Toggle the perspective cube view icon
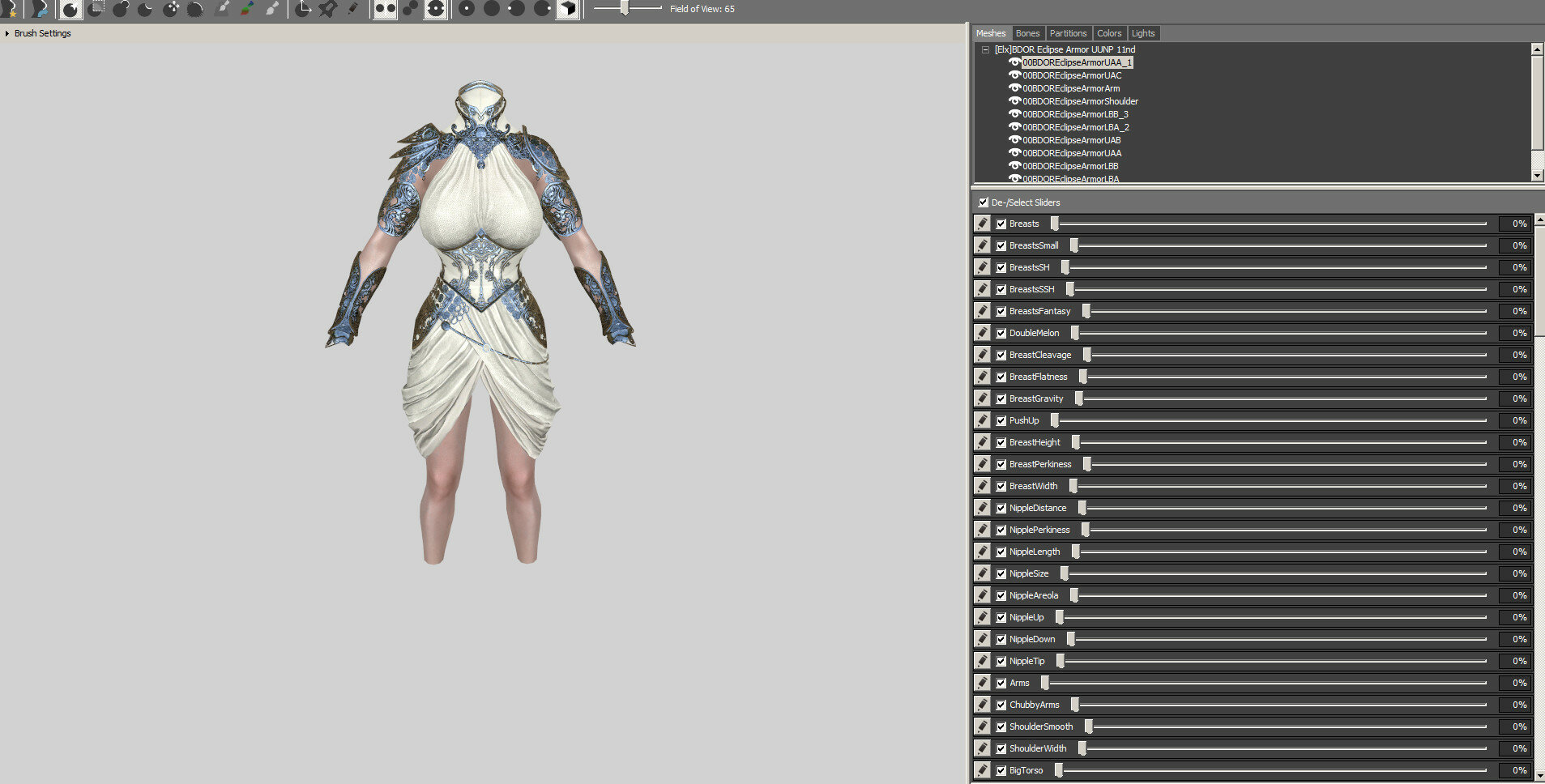This screenshot has width=1545, height=784. pos(568,9)
